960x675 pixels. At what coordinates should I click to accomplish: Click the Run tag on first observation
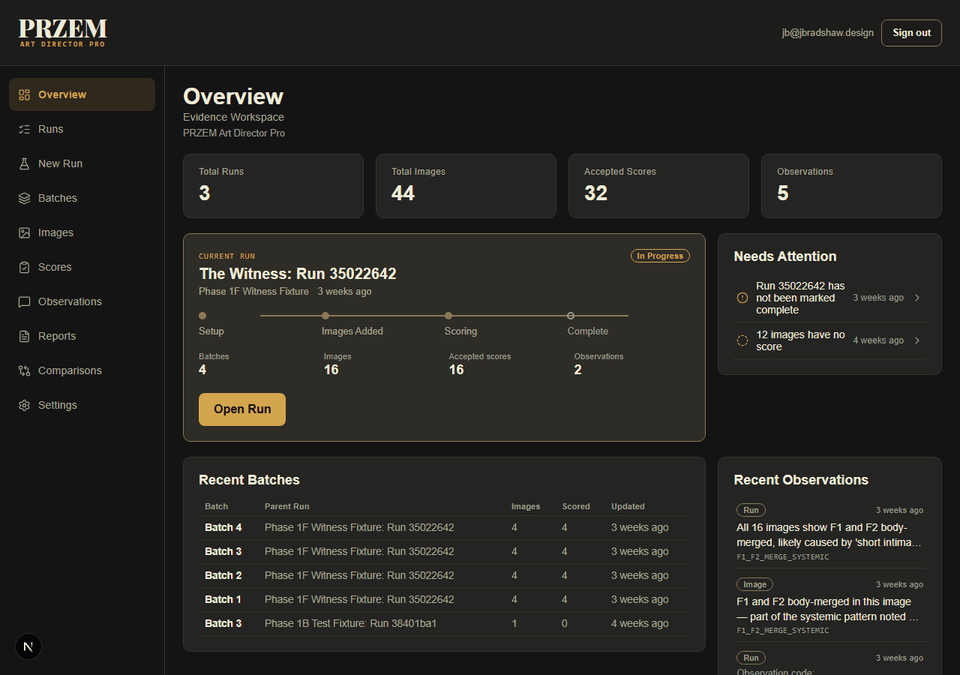click(x=751, y=510)
